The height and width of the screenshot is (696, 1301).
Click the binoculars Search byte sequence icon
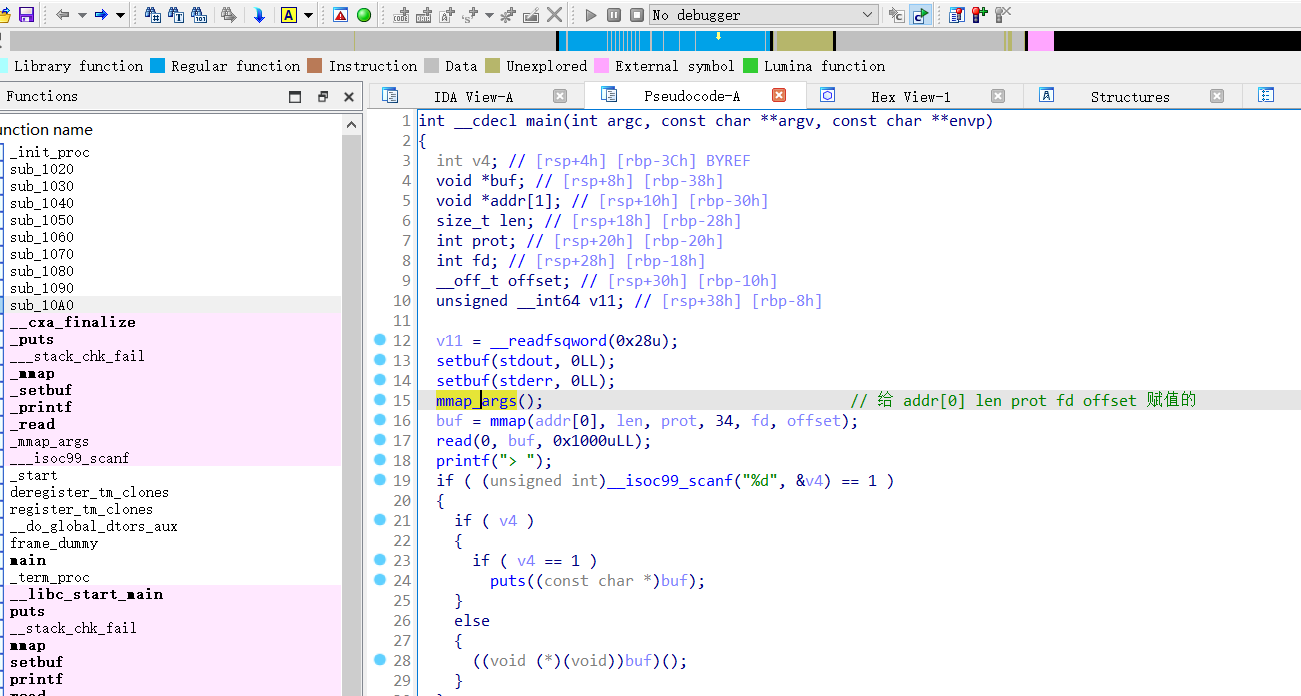click(x=199, y=15)
